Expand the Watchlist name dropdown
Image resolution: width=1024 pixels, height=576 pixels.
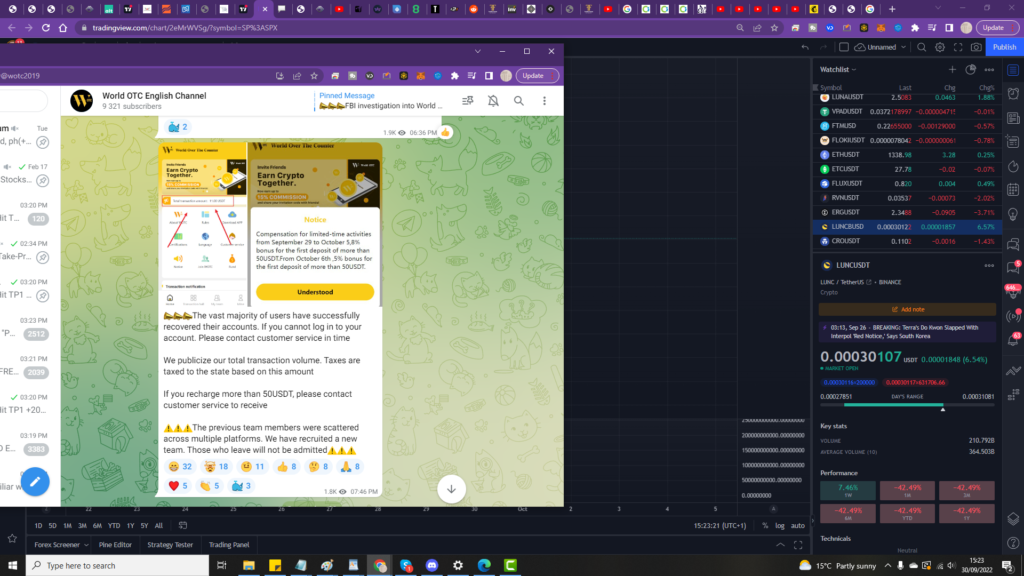click(839, 69)
